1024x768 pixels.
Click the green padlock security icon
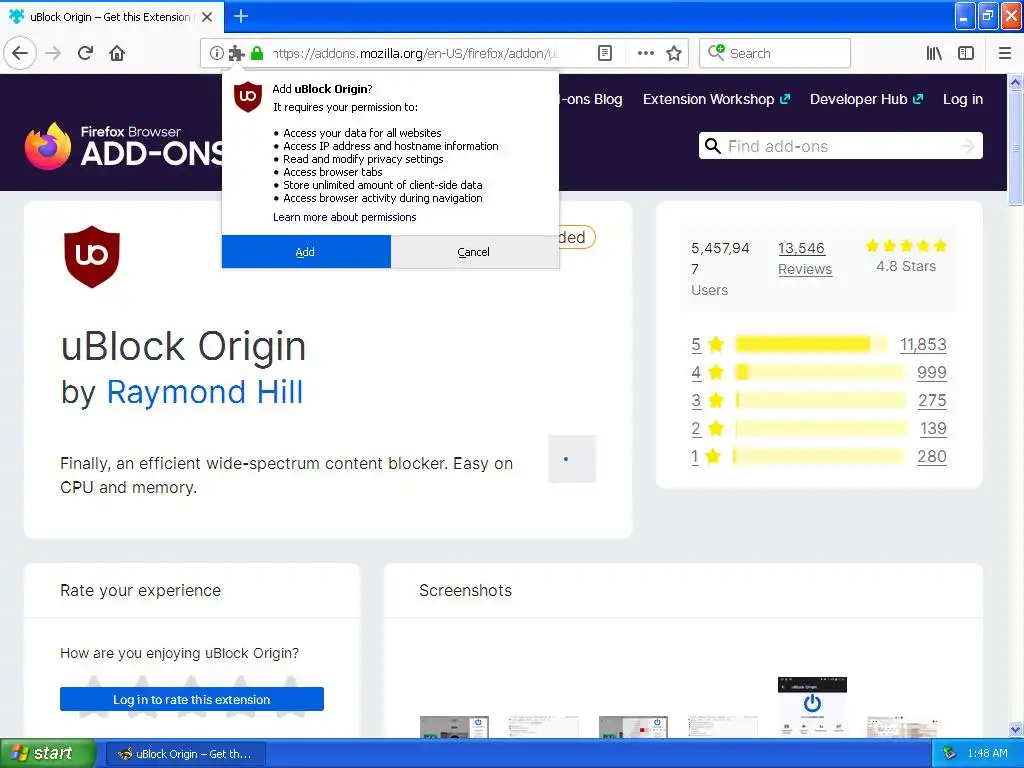click(257, 53)
